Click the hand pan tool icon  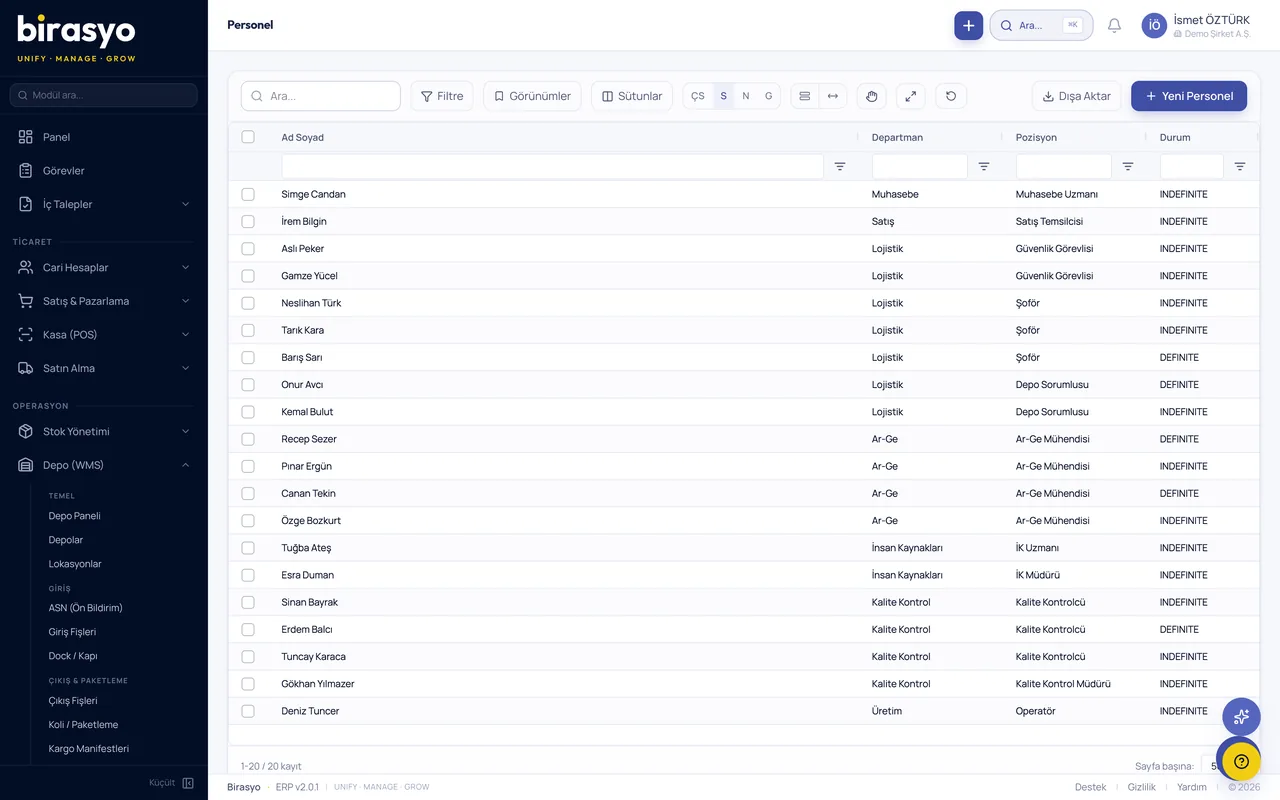pos(871,96)
